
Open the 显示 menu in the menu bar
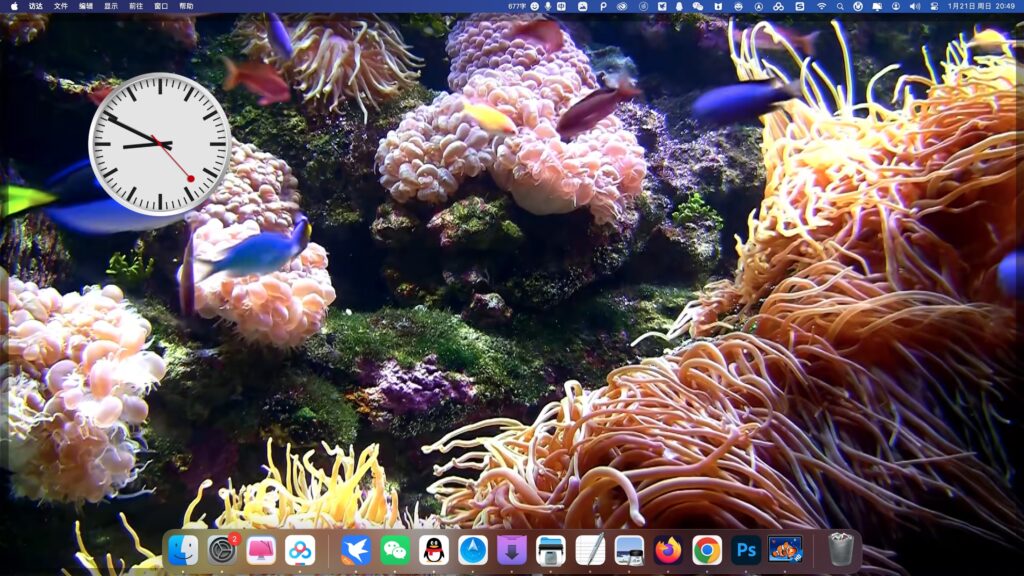[x=110, y=8]
